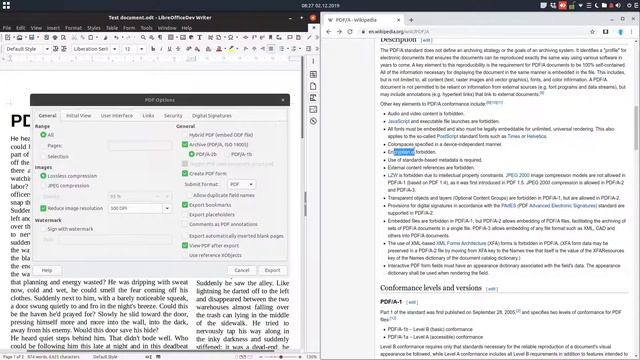
Task: Click the Print icon in Writer toolbar
Action: [55, 38]
